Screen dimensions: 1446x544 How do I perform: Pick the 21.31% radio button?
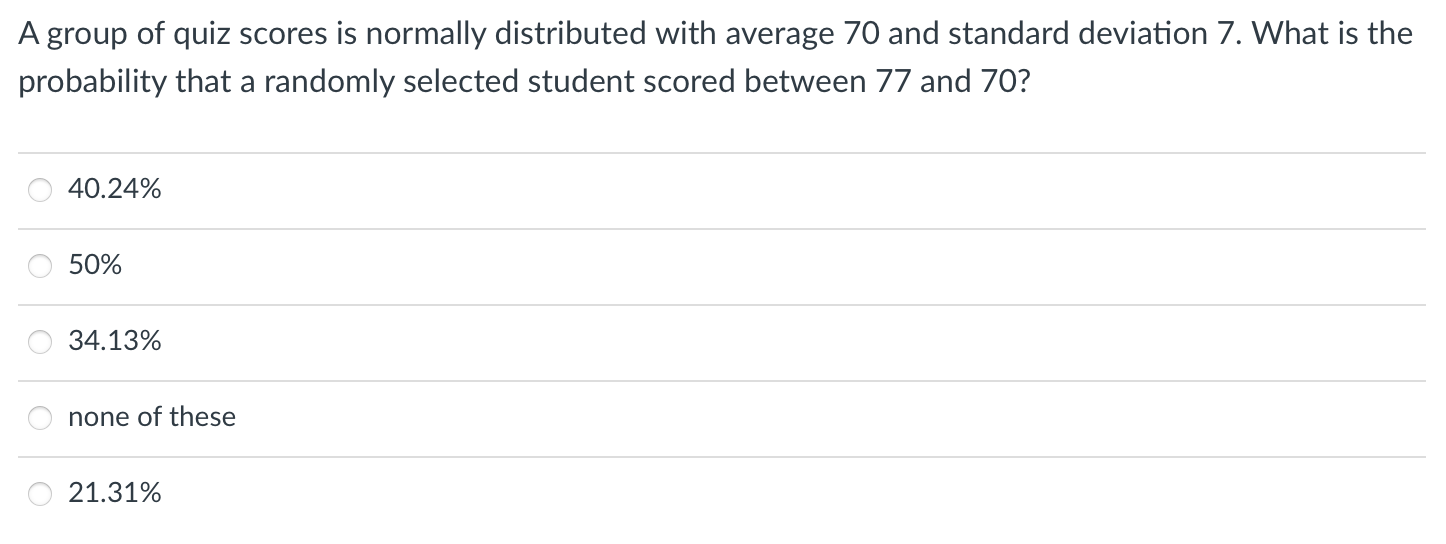click(41, 494)
